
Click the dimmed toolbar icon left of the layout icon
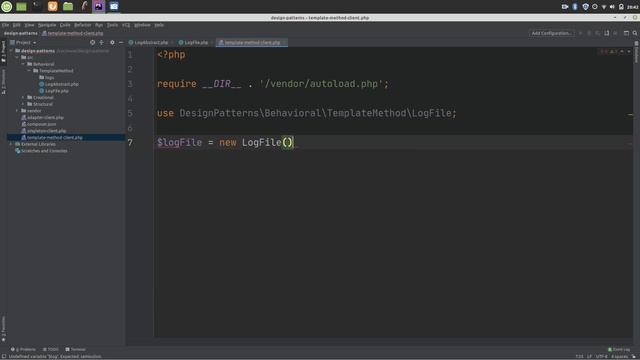tap(616, 33)
